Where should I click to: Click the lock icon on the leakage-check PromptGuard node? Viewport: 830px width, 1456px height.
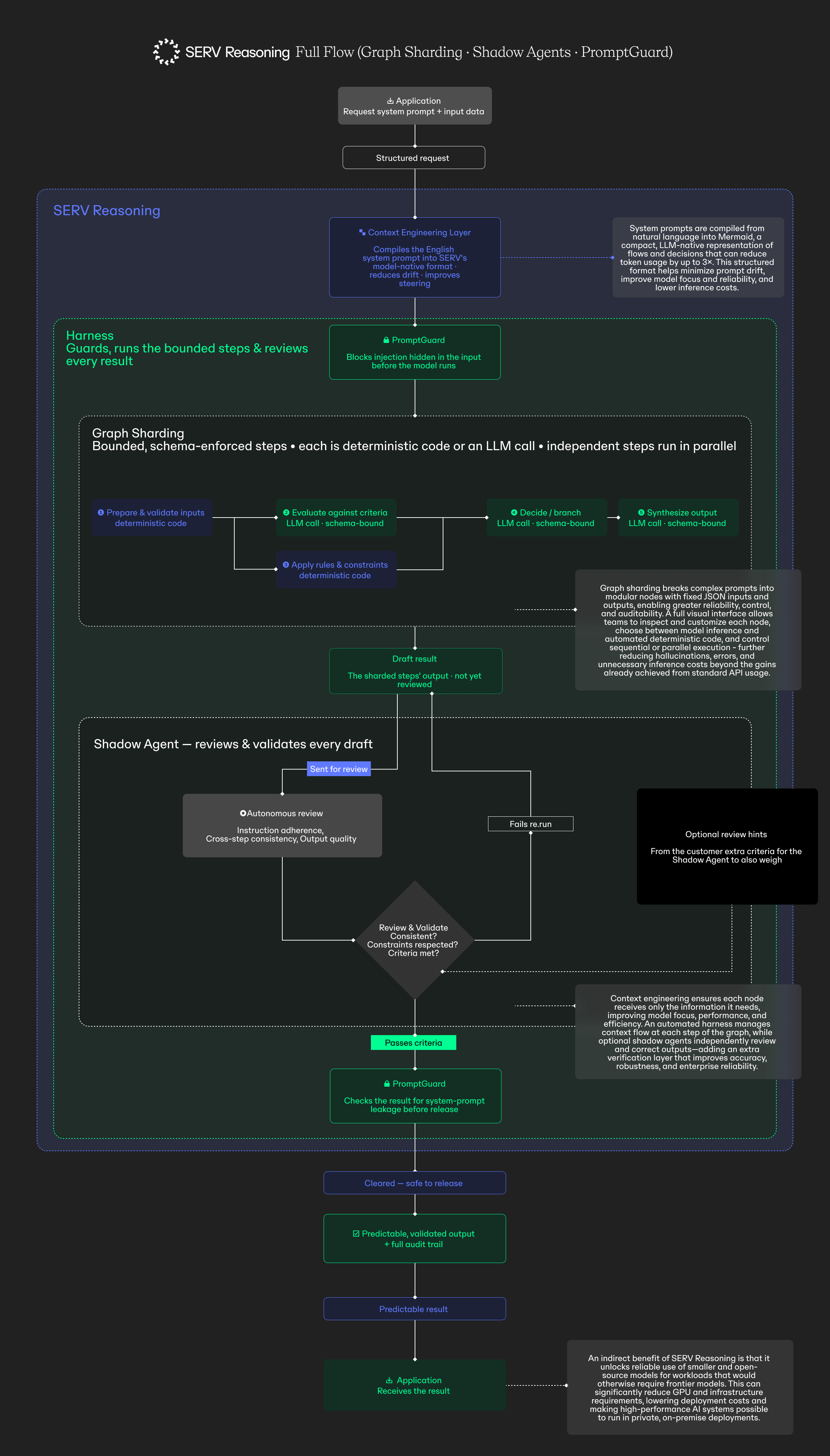(387, 1084)
